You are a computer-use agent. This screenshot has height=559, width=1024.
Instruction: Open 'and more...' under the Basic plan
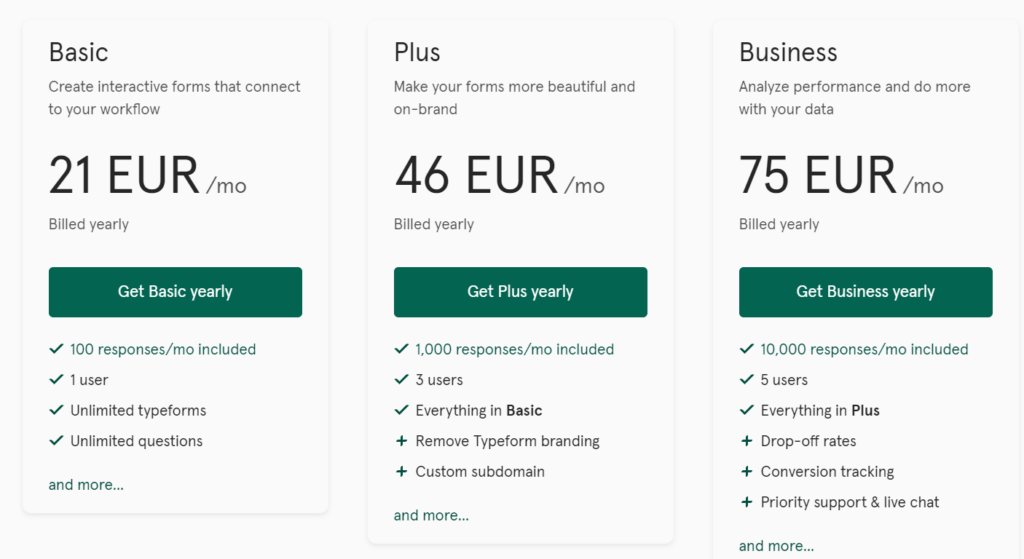86,485
